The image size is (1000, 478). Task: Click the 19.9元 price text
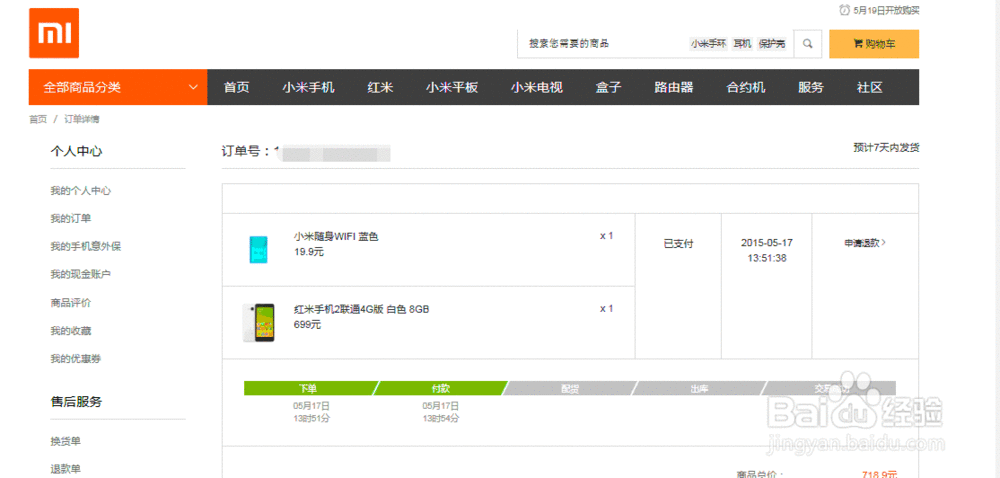pos(309,252)
